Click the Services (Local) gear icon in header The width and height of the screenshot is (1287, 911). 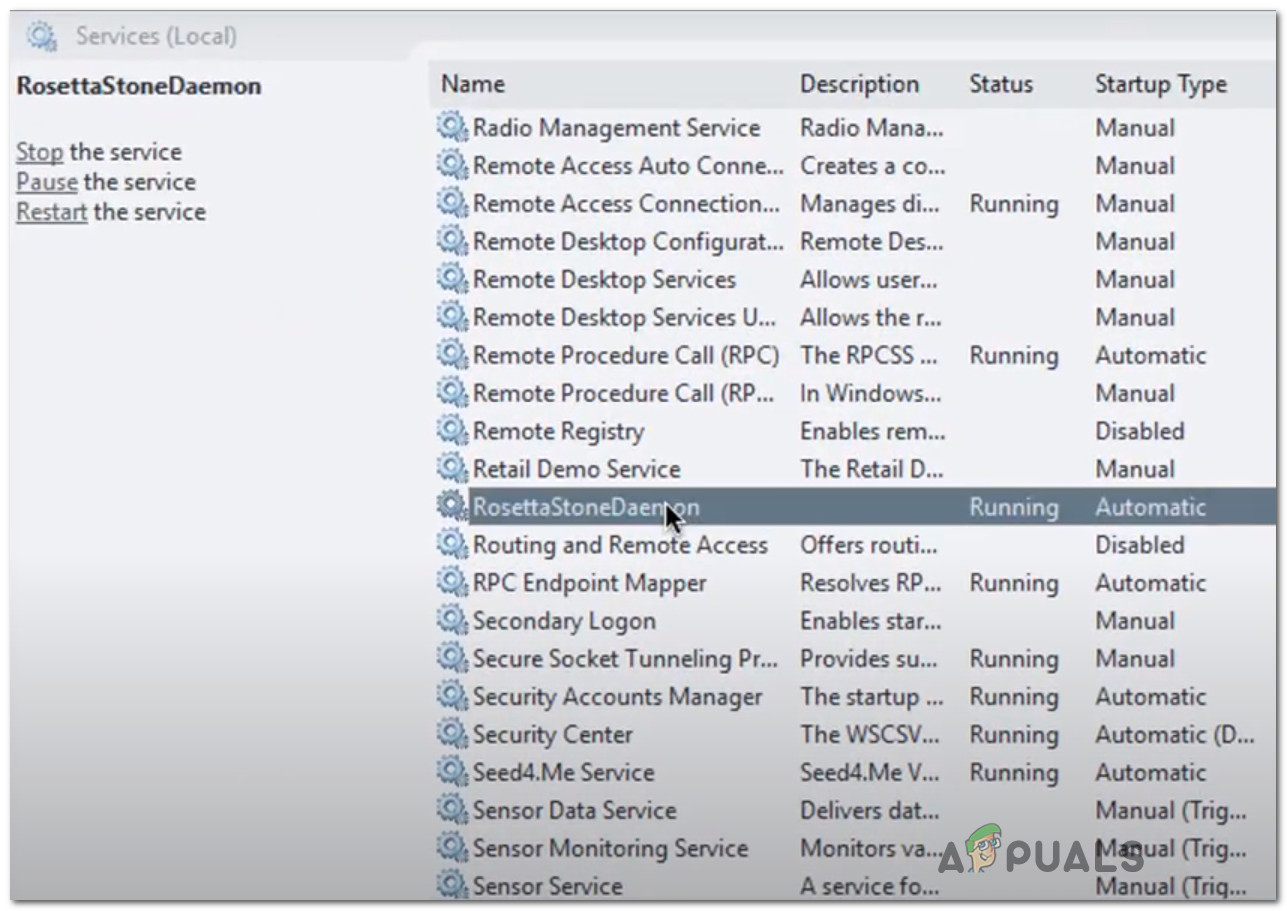[42, 37]
